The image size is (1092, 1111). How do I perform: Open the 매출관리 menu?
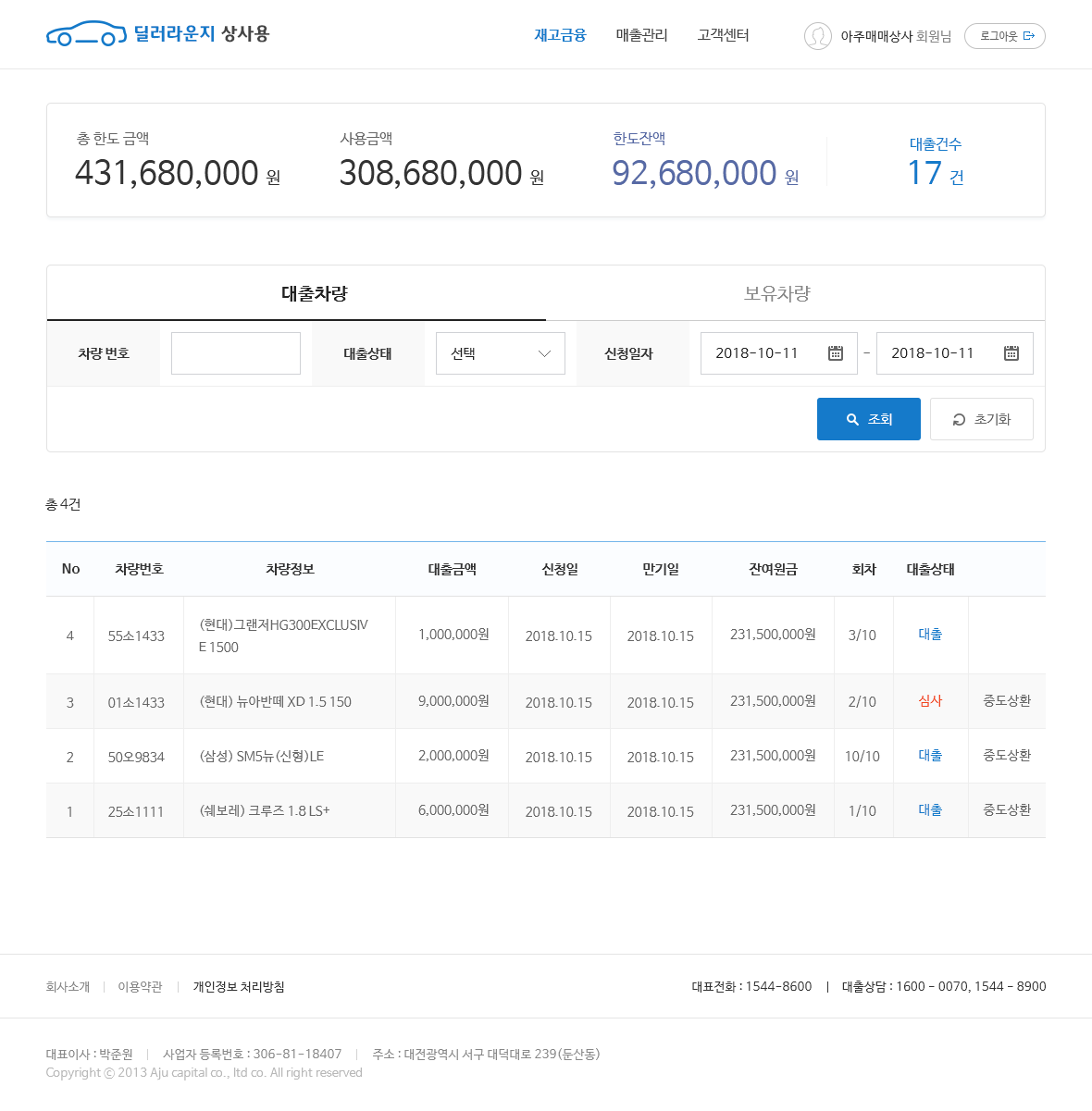641,35
